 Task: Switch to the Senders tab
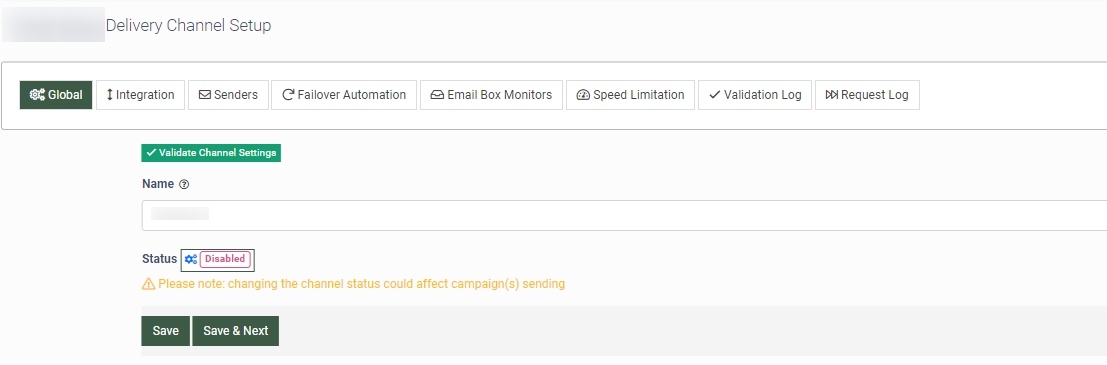click(229, 95)
